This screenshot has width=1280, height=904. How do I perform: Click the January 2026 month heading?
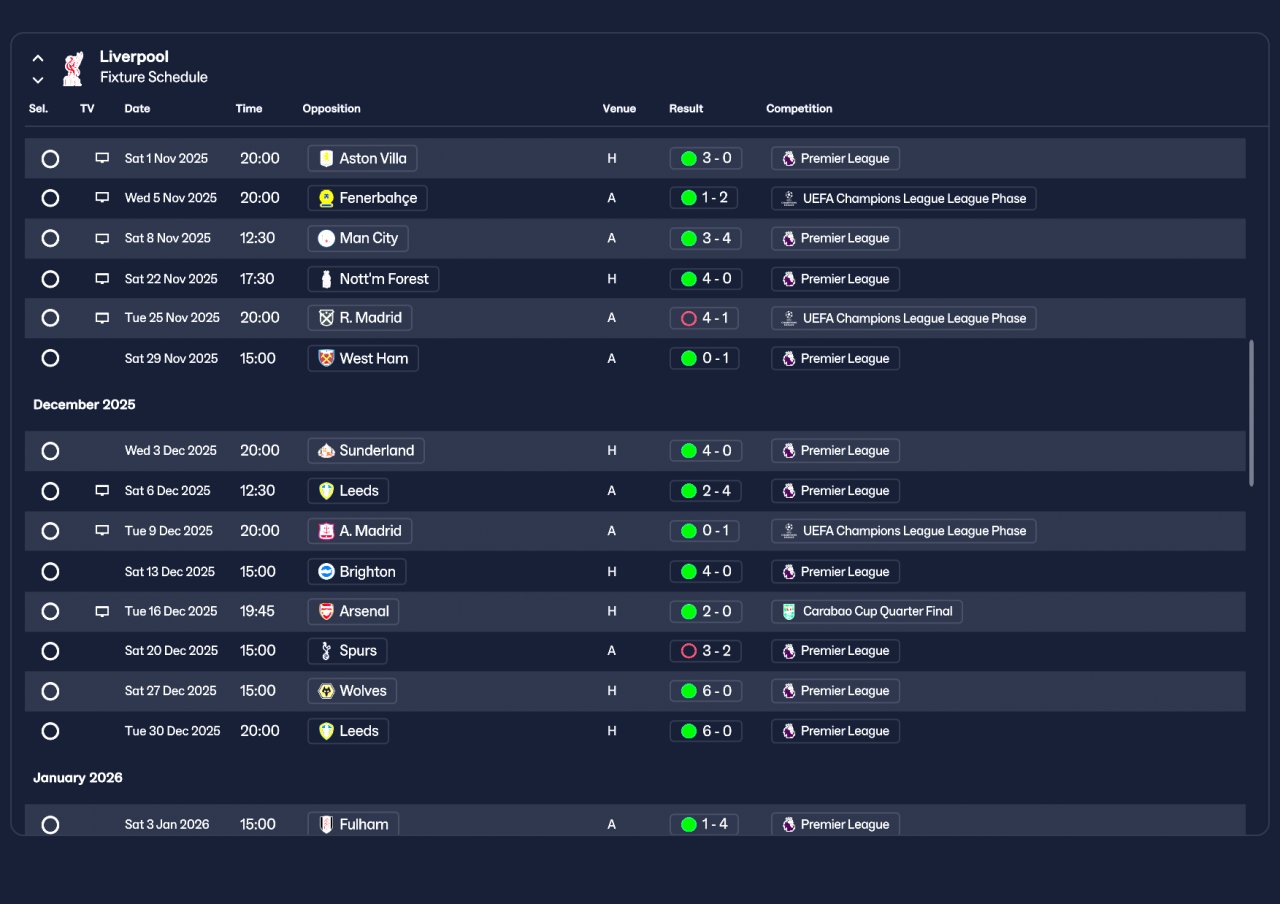pos(78,778)
